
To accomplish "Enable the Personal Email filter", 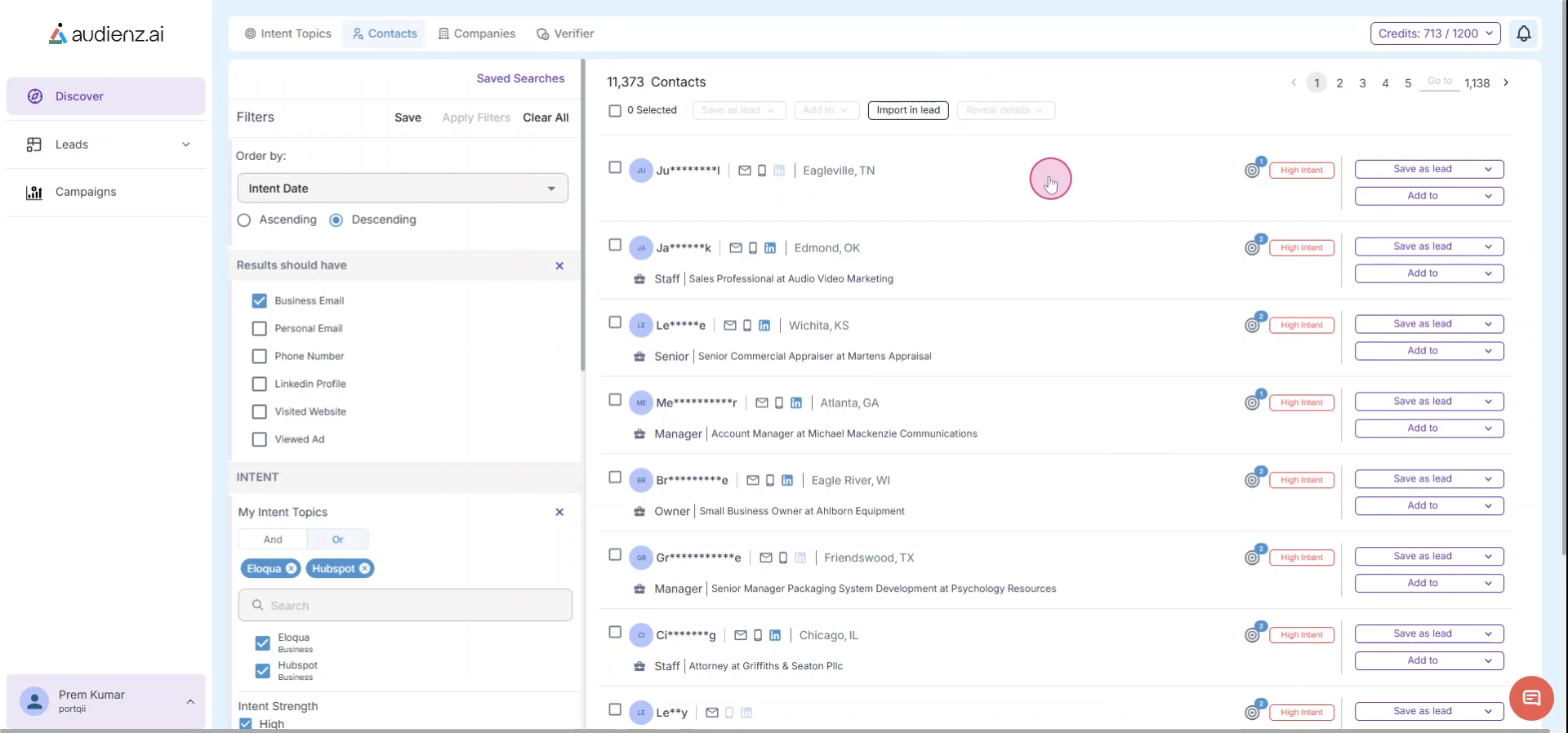I will tap(260, 329).
